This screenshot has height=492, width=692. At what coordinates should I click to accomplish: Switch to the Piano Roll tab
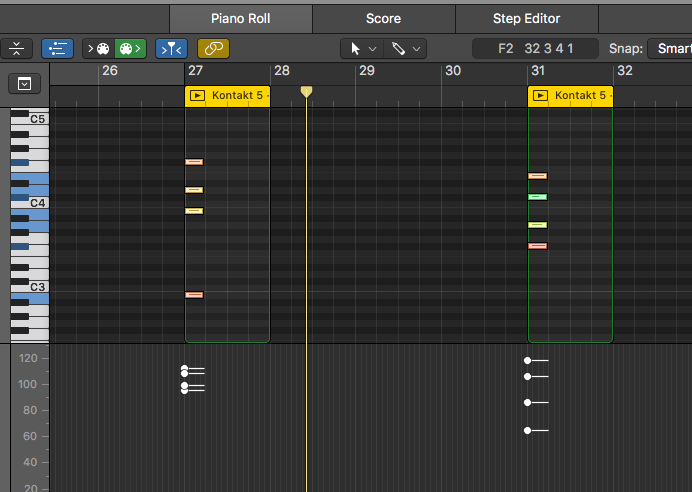(x=241, y=19)
